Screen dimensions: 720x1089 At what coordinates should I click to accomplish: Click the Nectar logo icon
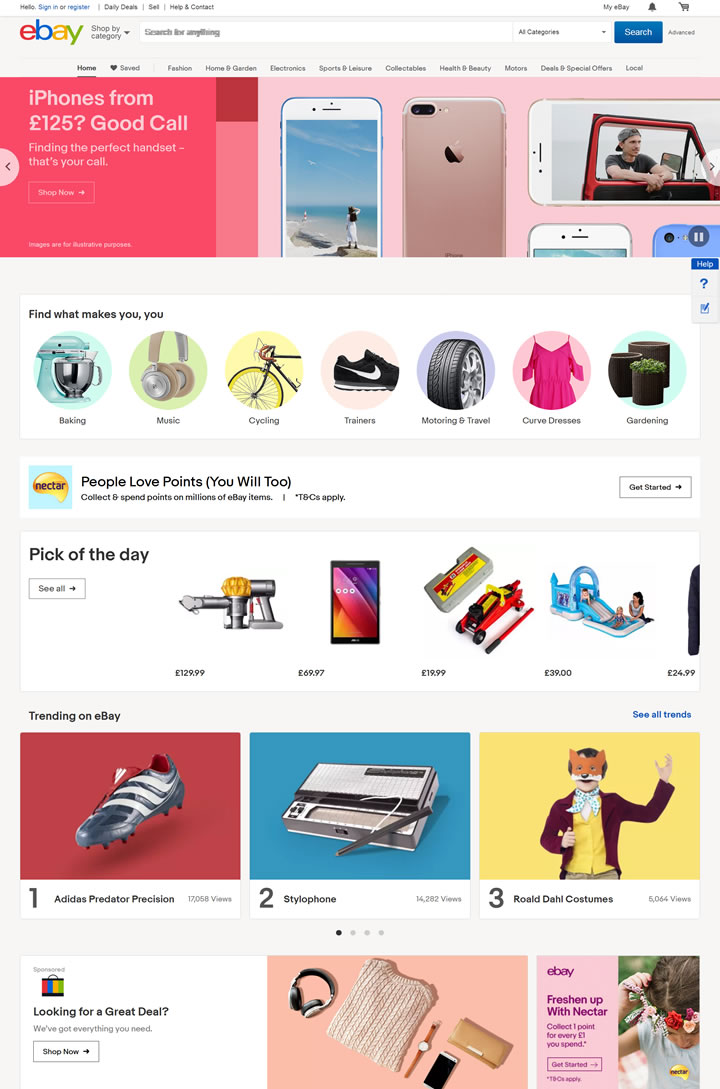(x=50, y=487)
